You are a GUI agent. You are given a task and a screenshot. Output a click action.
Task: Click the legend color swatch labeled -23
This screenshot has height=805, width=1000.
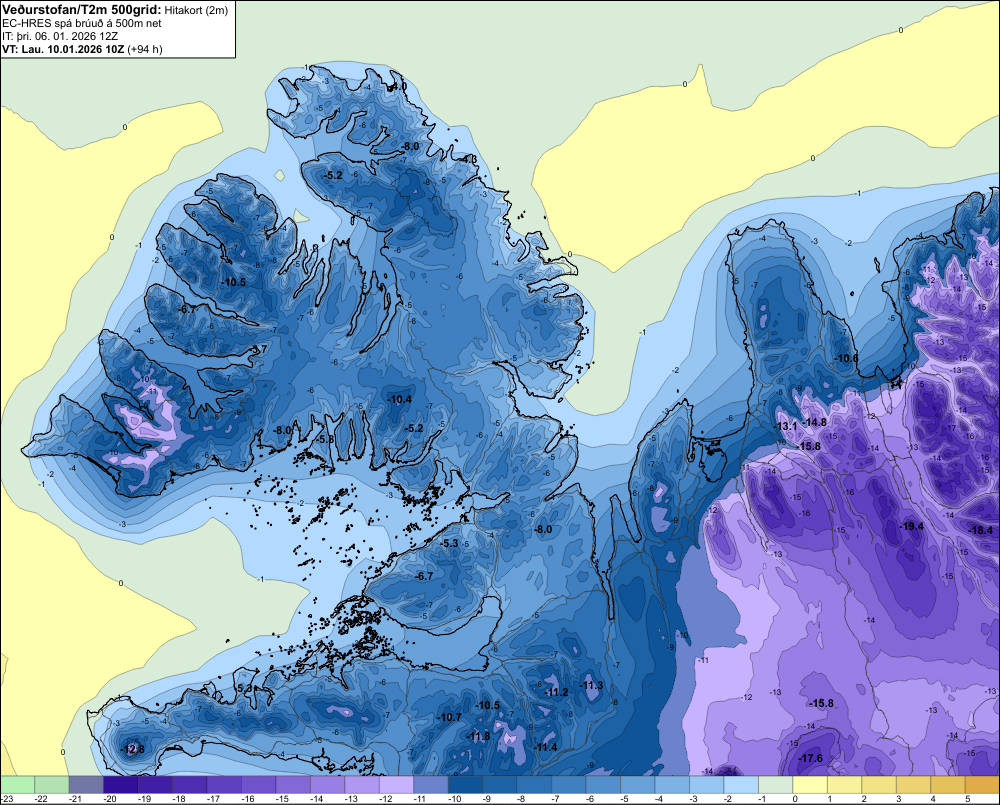(17, 785)
